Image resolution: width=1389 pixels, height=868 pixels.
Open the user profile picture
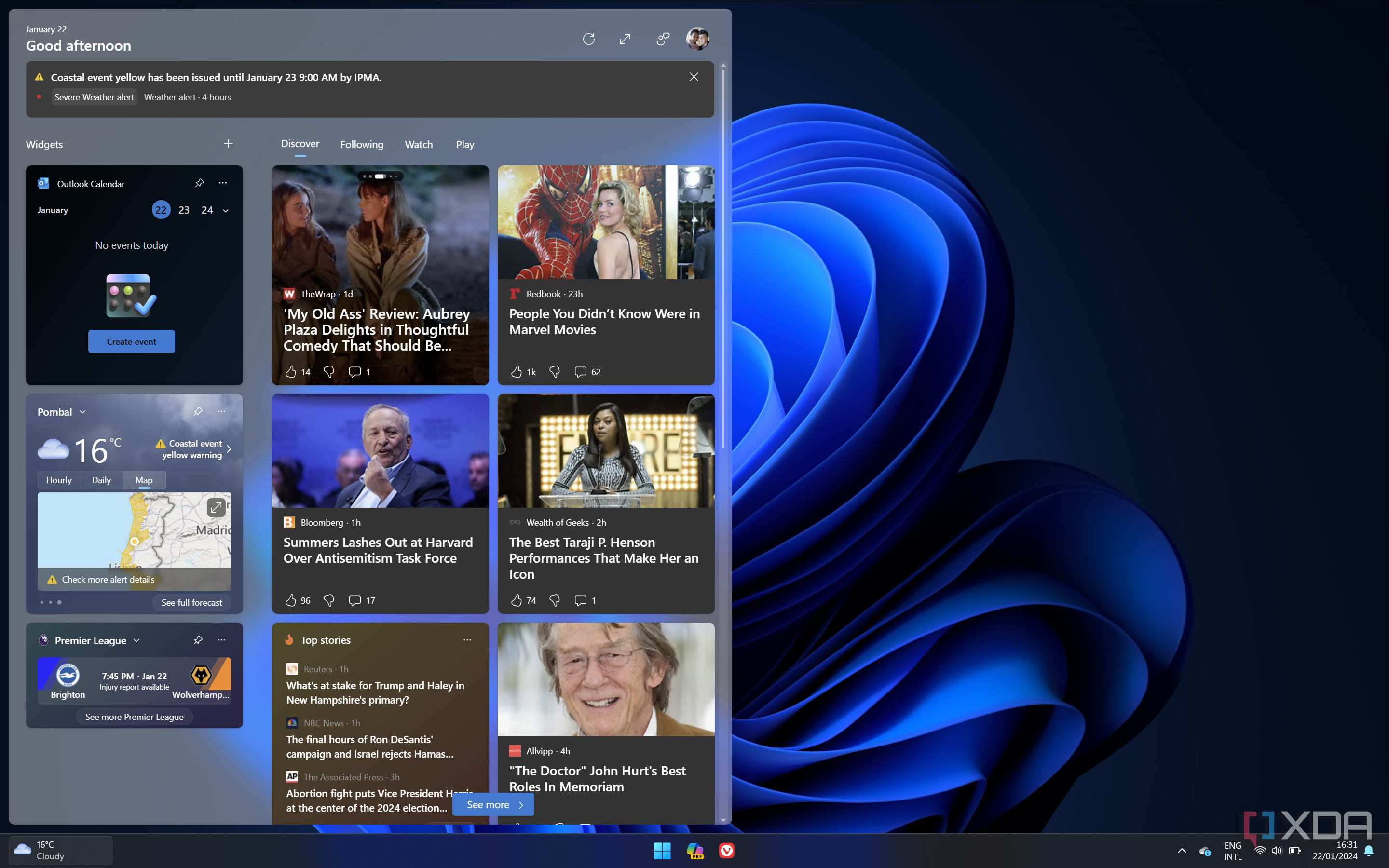pyautogui.click(x=697, y=39)
